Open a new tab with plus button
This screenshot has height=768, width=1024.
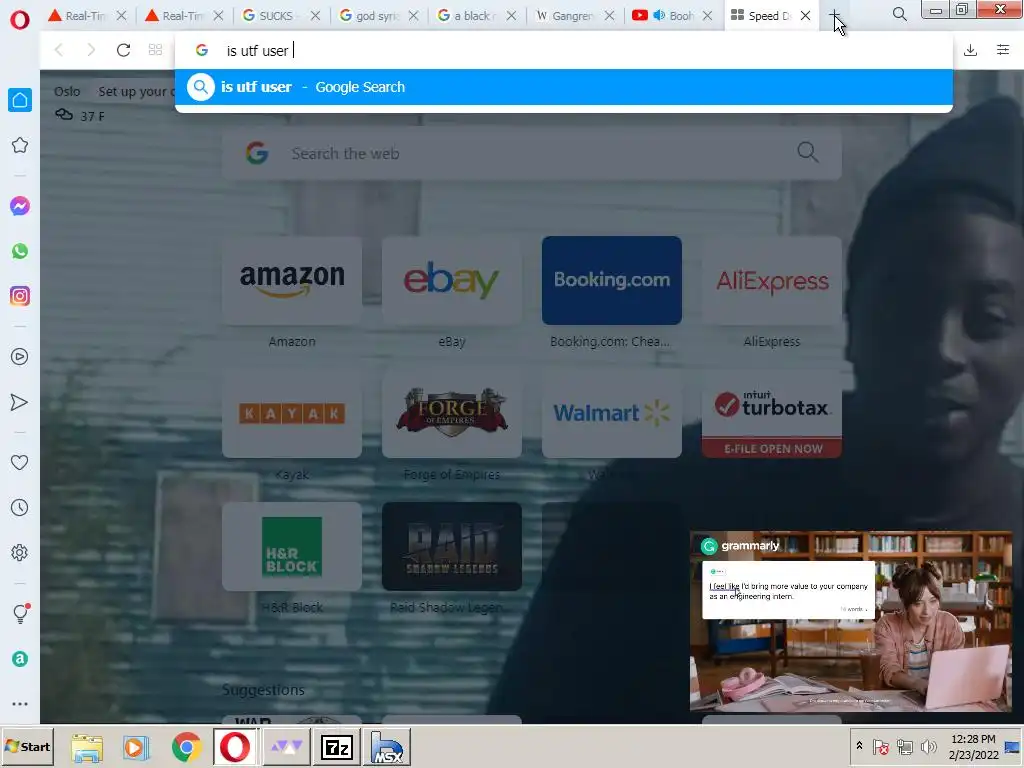[x=834, y=16]
